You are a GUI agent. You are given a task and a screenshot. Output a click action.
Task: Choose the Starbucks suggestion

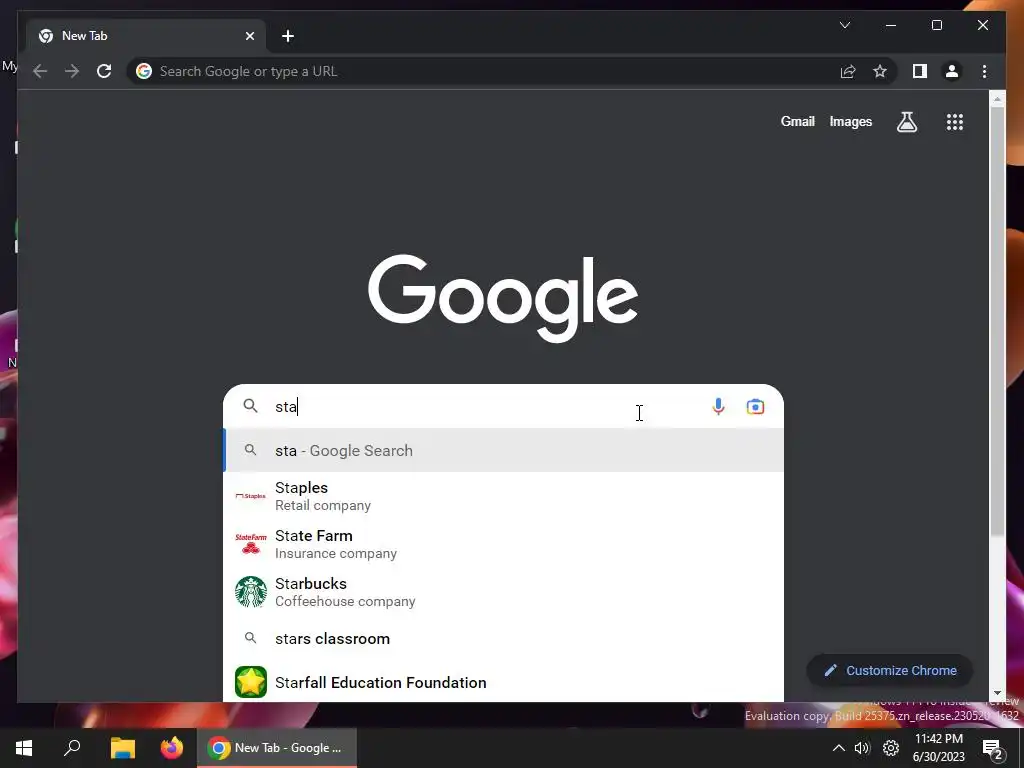[503, 592]
